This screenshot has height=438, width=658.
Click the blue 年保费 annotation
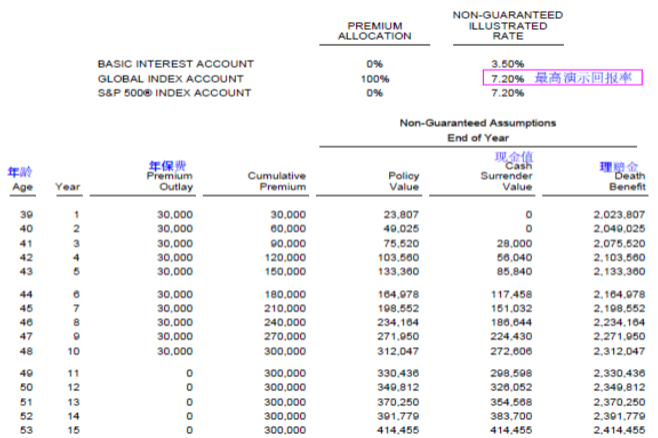coord(167,166)
